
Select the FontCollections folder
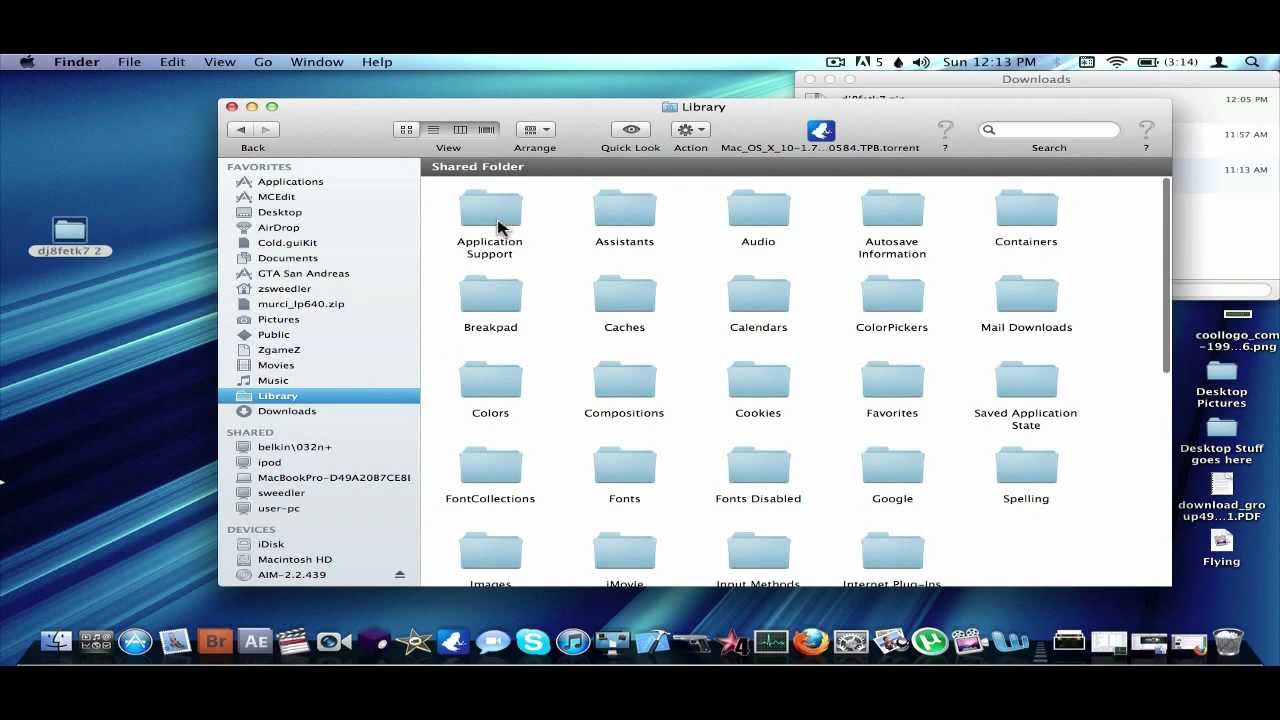coord(491,476)
